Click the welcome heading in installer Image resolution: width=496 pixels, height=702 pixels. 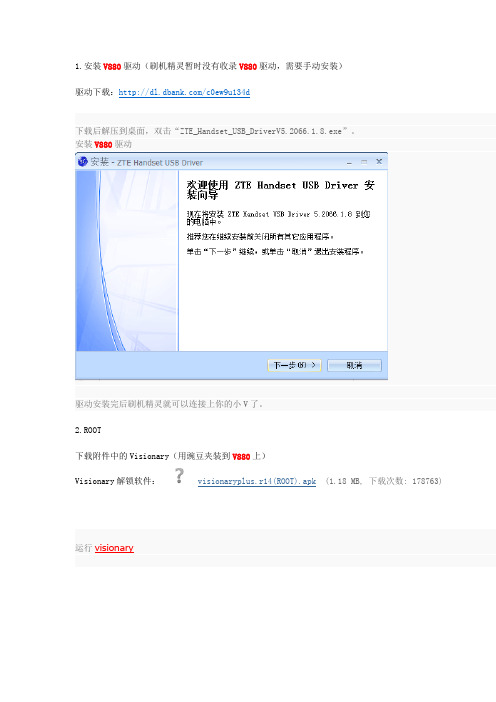281,190
